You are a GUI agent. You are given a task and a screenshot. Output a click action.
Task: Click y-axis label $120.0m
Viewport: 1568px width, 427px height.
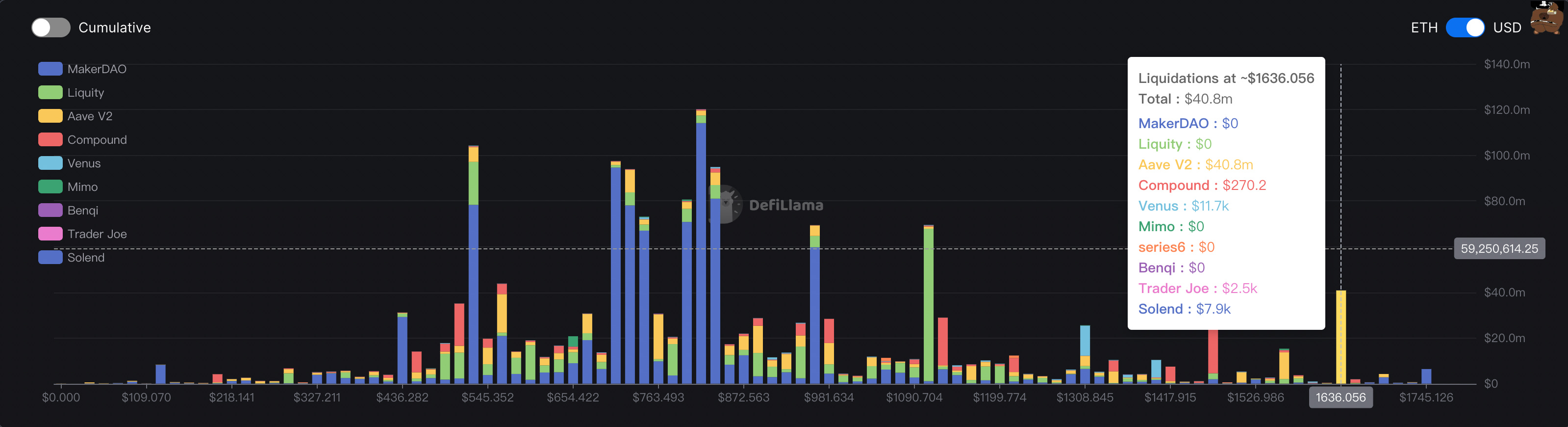point(1507,109)
